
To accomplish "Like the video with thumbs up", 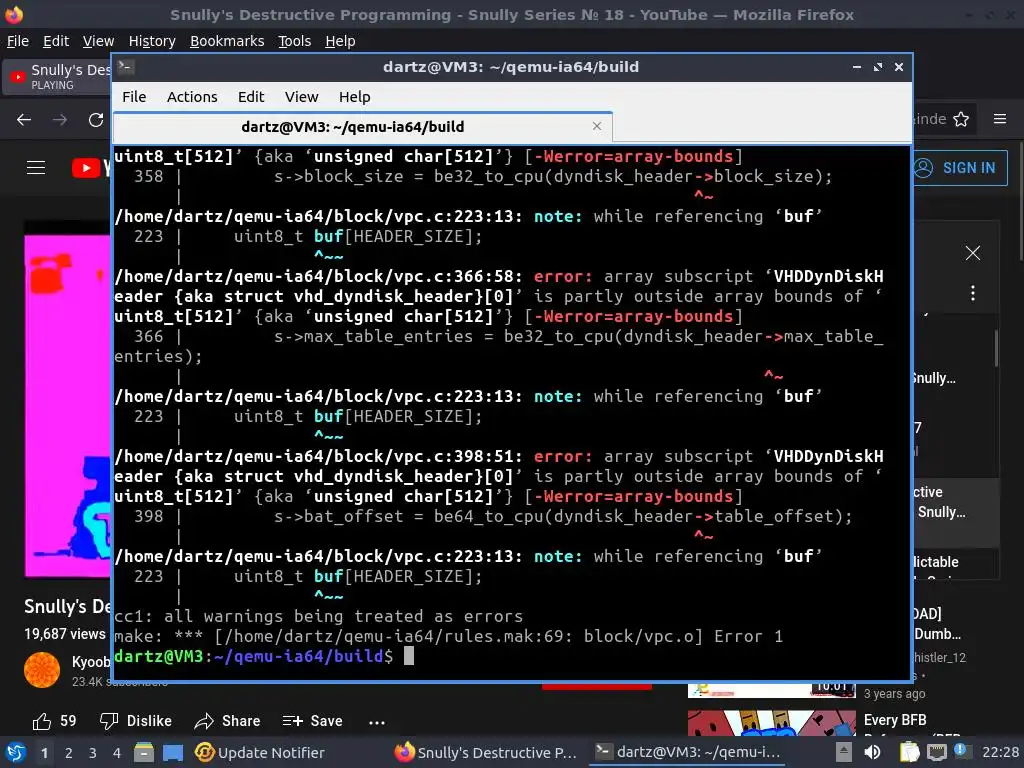I will coord(54,721).
